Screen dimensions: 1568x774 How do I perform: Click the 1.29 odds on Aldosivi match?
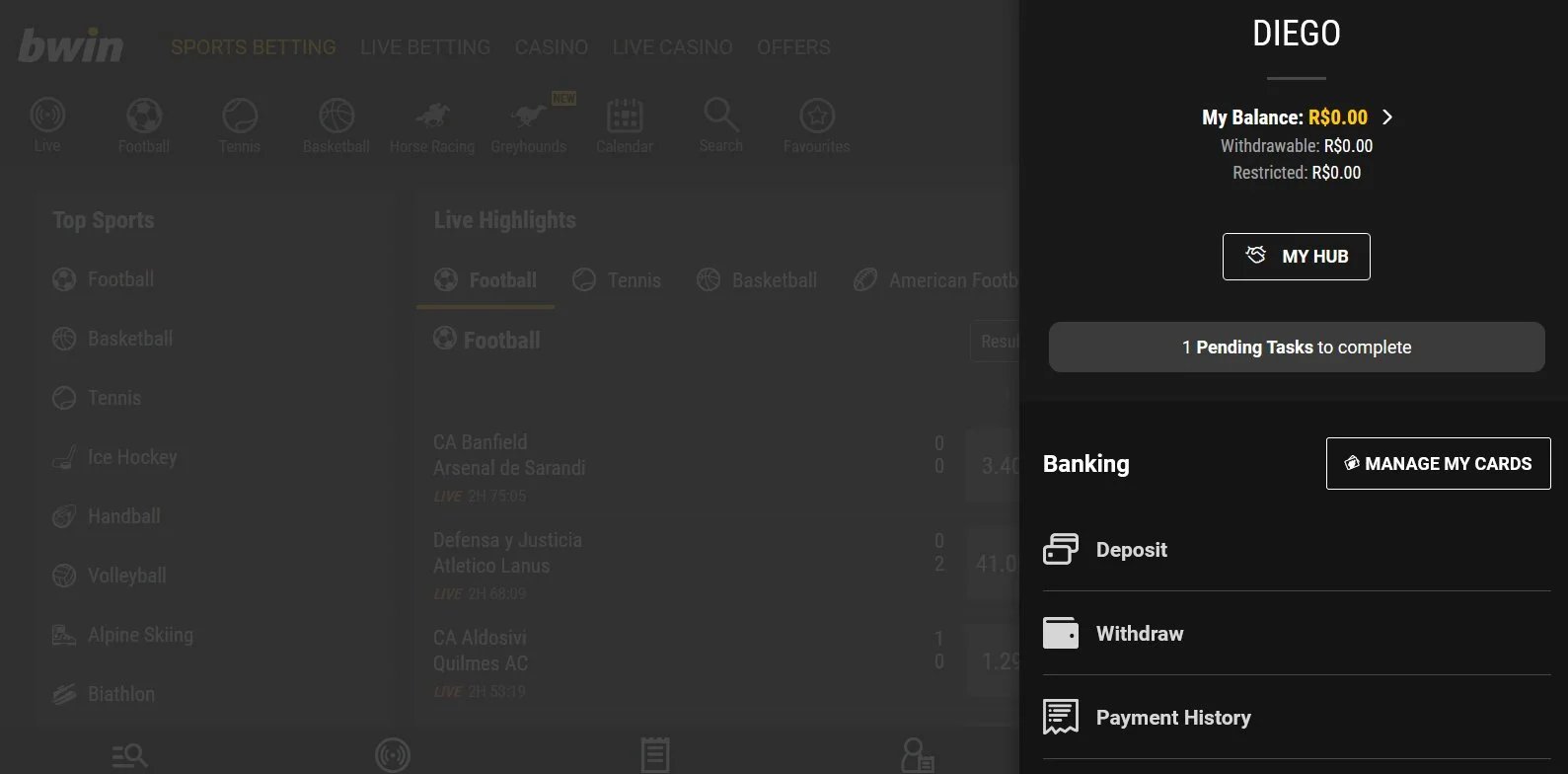[x=993, y=661]
